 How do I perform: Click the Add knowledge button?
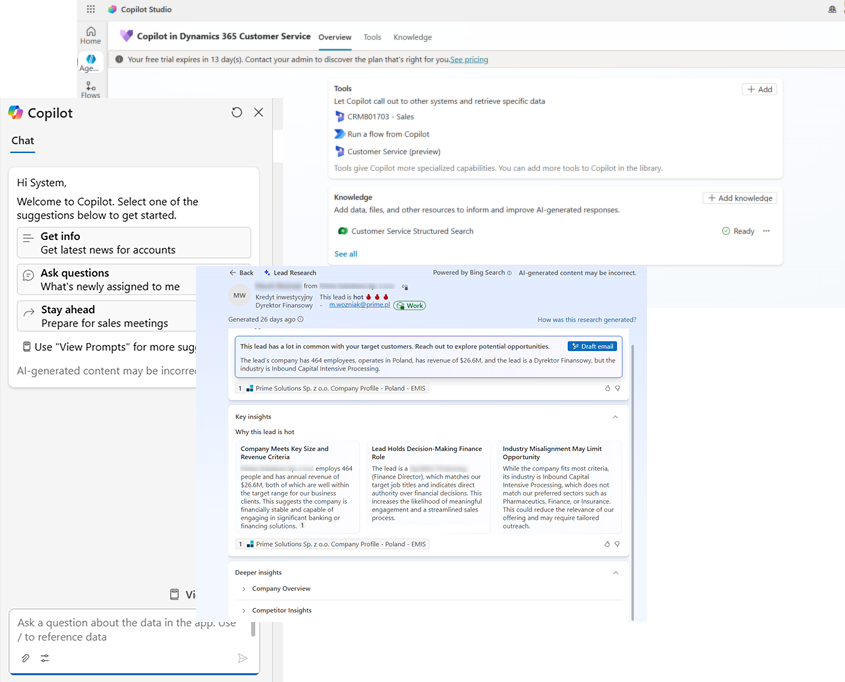740,198
